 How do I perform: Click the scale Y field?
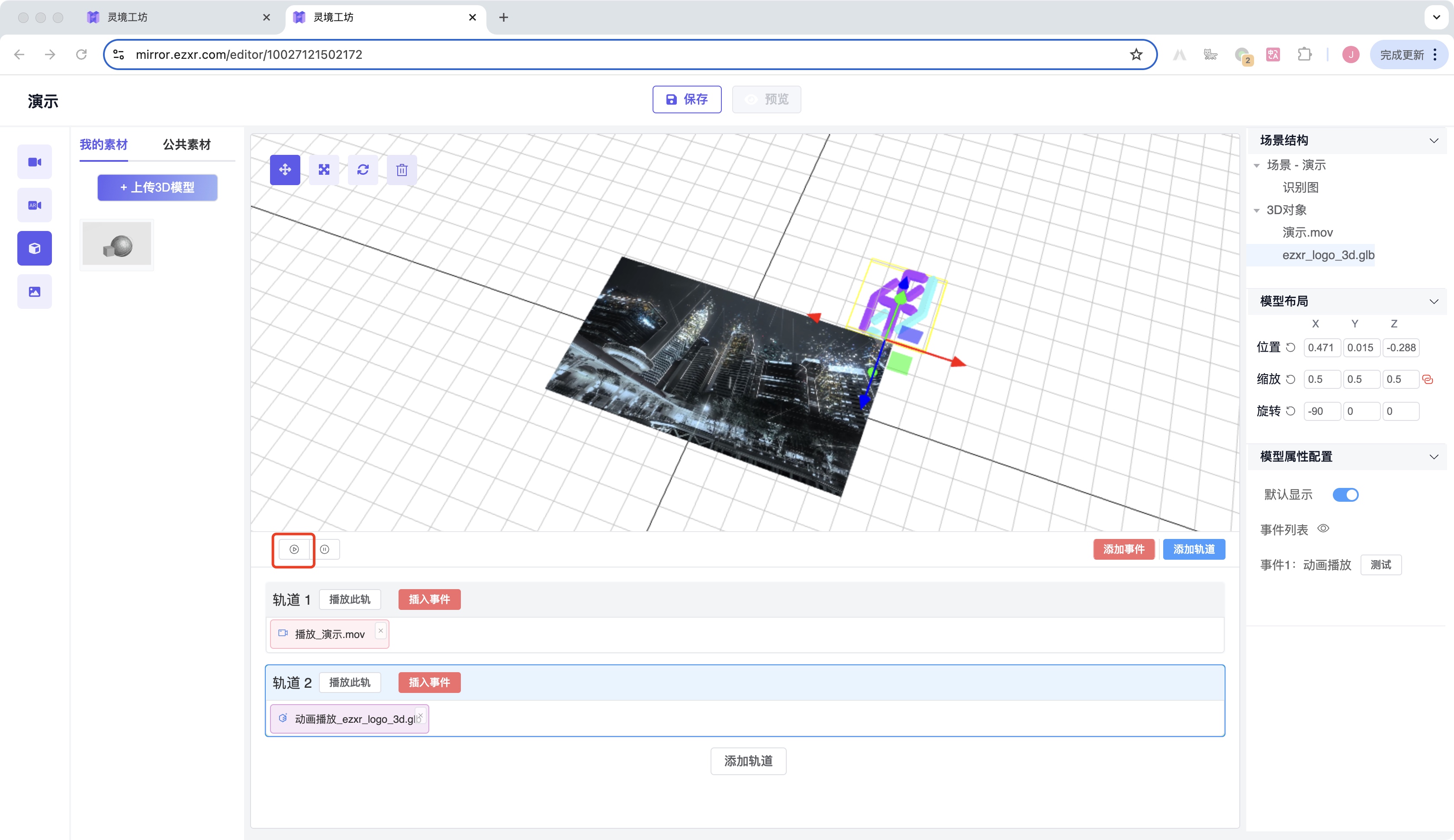pos(1361,379)
